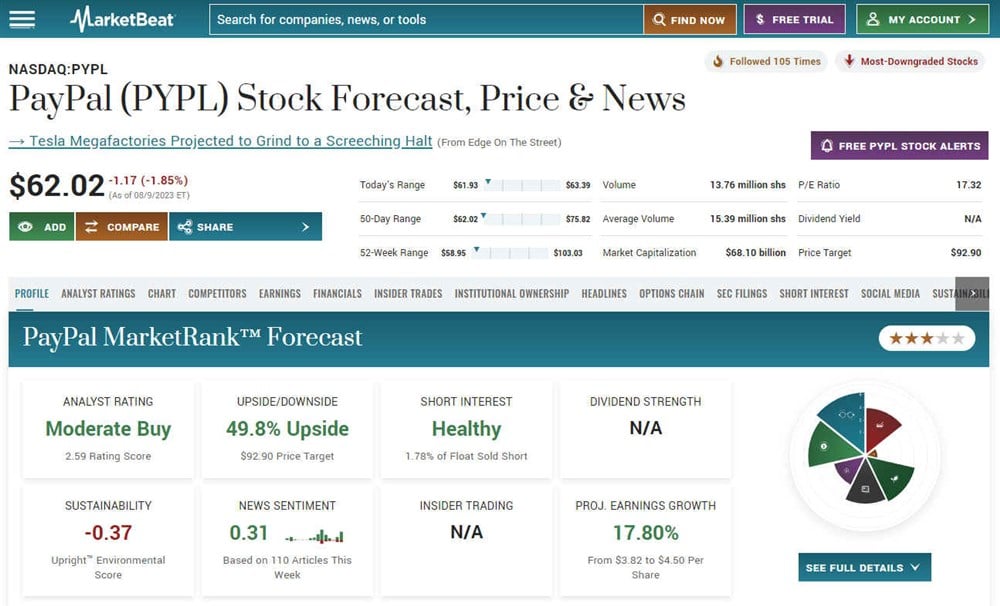Viewport: 1000px width, 606px height.
Task: Switch to the Earnings tab
Action: 279,293
